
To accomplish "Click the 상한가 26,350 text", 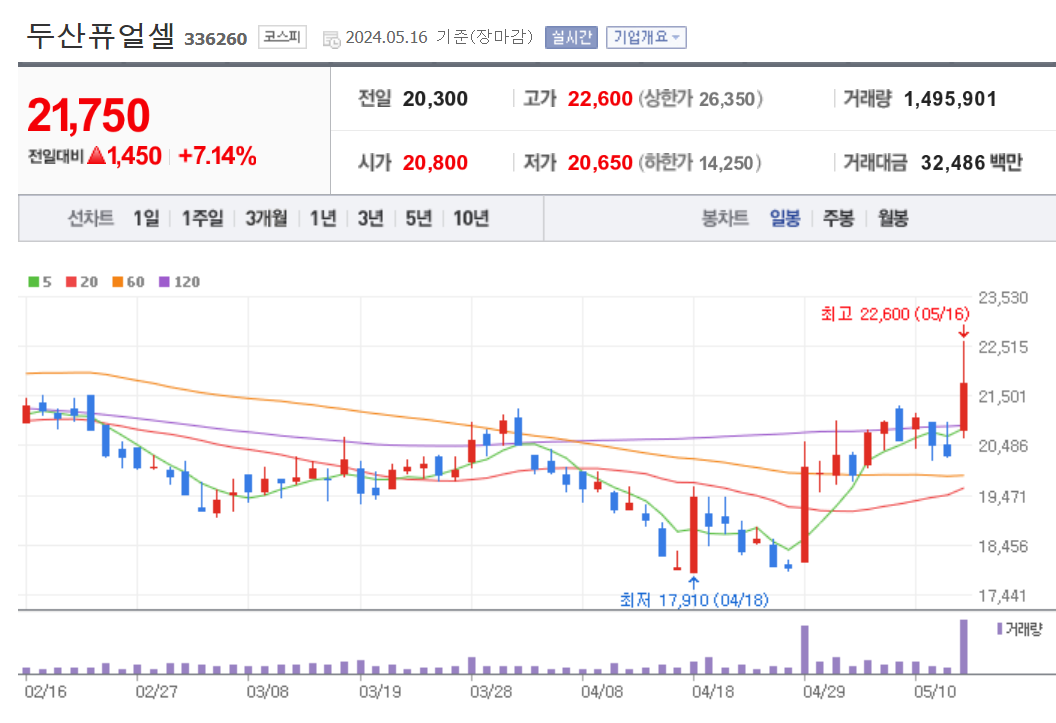I will point(700,99).
